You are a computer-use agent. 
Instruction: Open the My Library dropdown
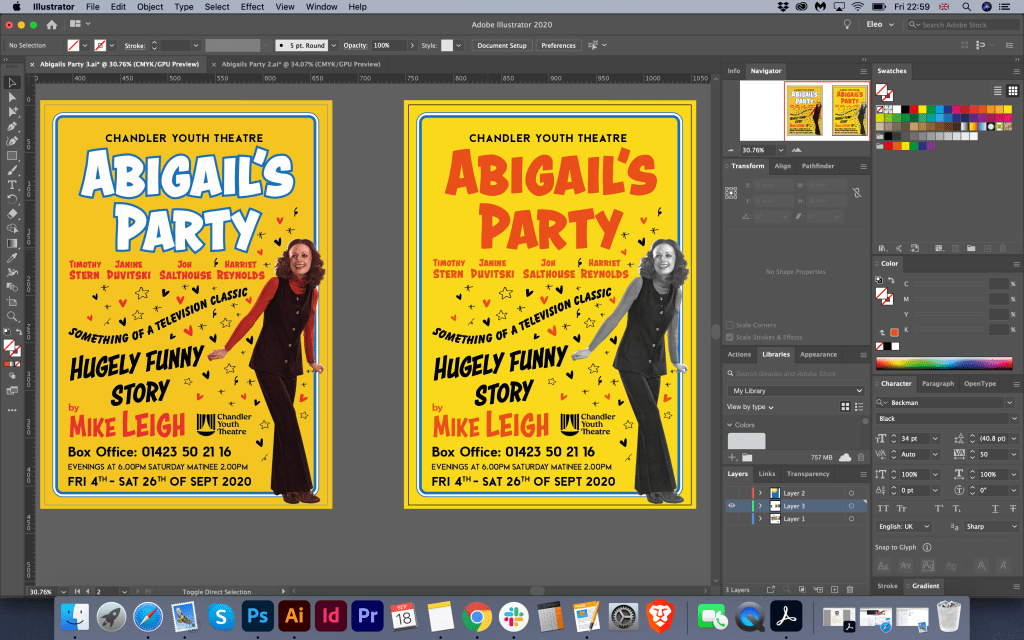[x=796, y=390]
